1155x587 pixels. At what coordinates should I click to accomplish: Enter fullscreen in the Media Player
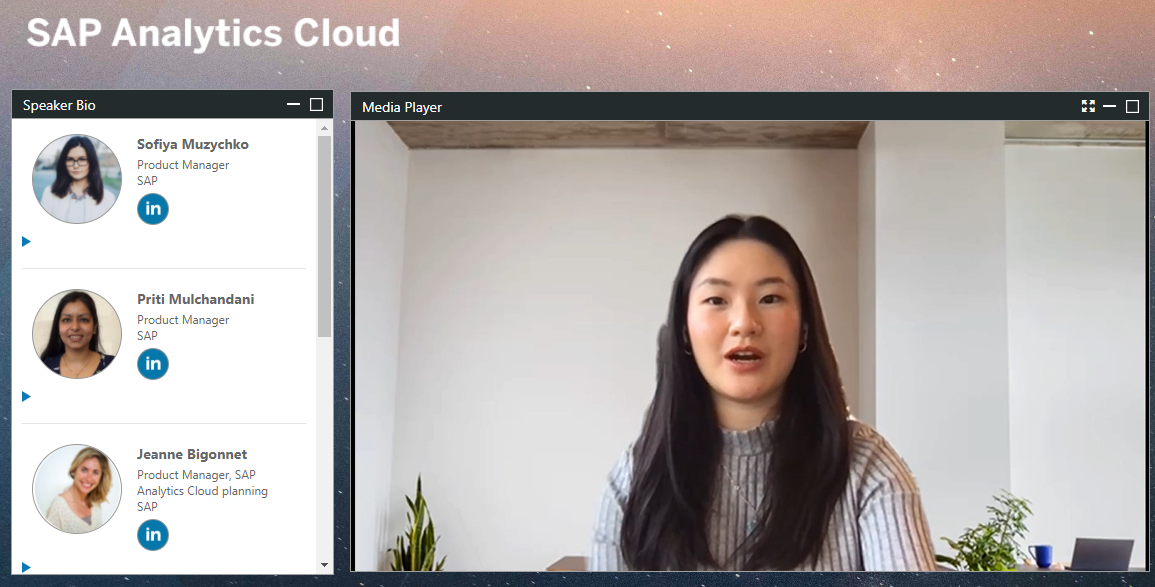1088,106
